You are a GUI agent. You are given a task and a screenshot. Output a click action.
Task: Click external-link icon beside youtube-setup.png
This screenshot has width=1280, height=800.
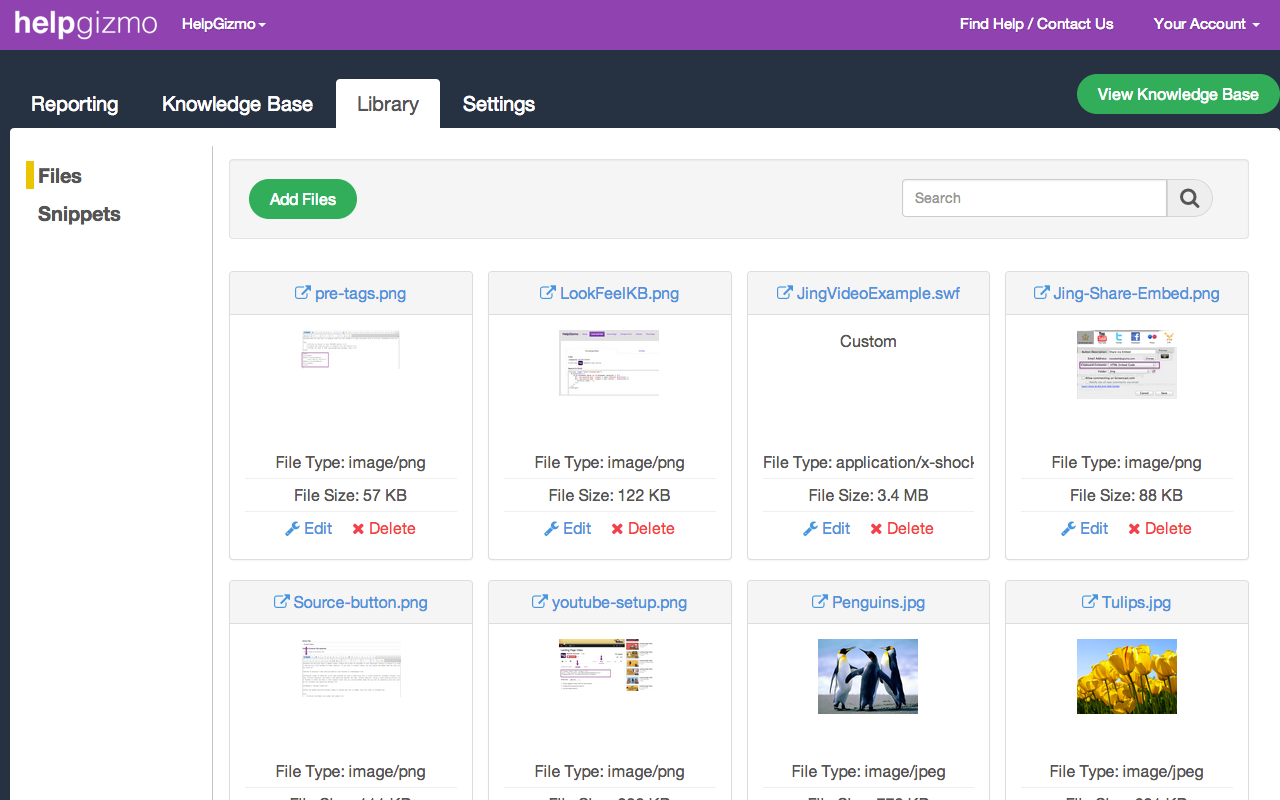[539, 602]
